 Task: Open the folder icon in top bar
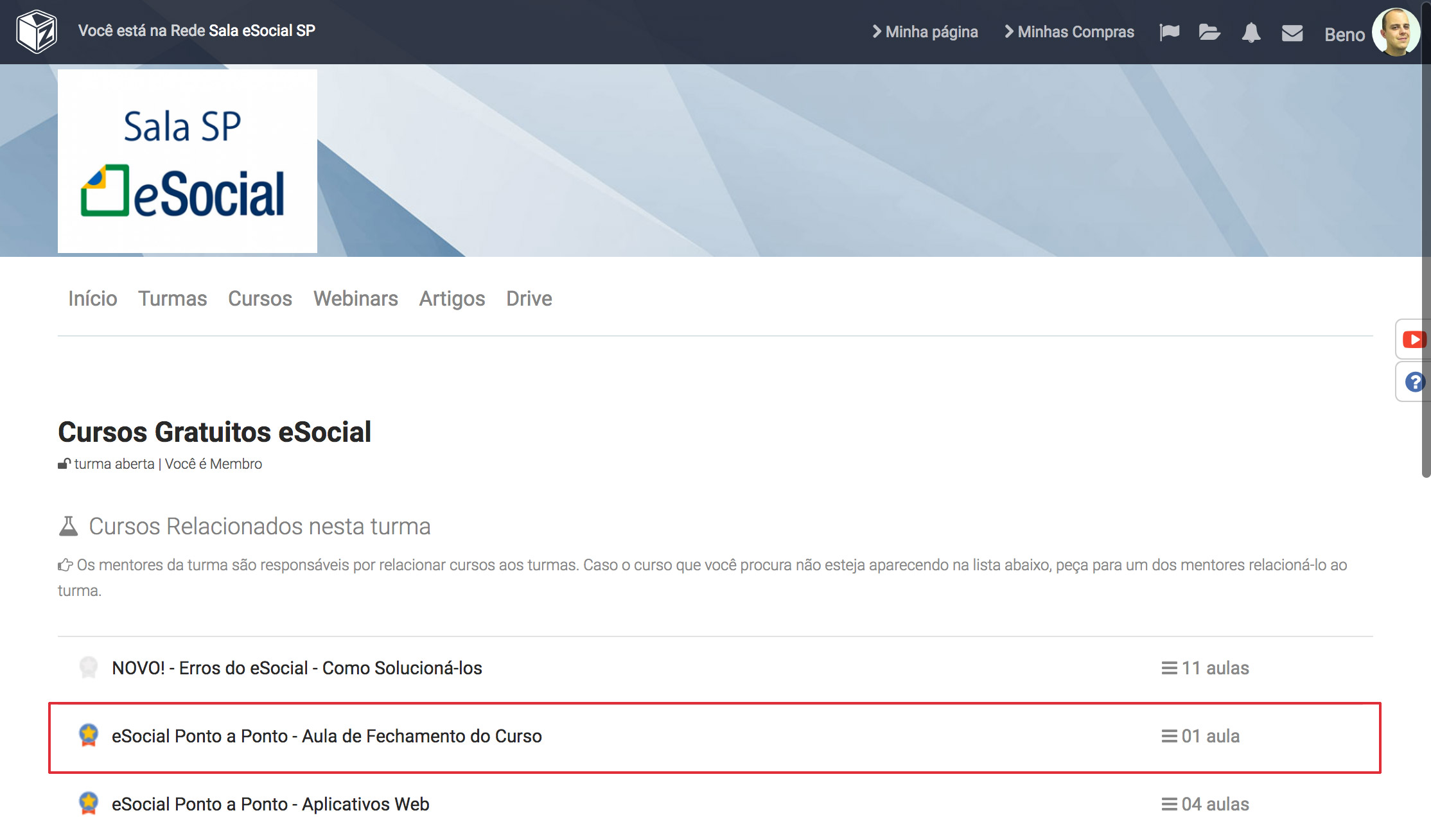[1209, 32]
